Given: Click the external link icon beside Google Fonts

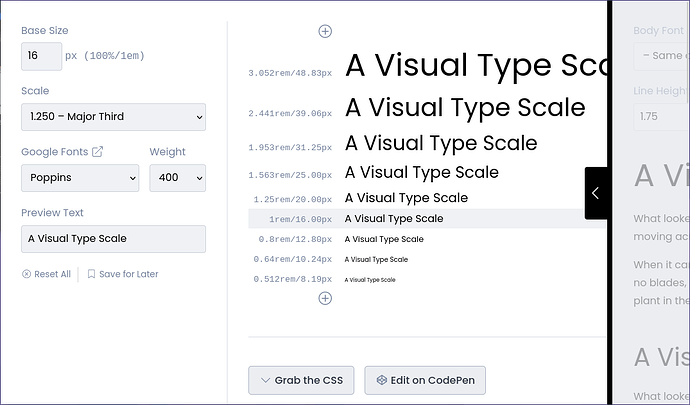Looking at the screenshot, I should click(97, 152).
